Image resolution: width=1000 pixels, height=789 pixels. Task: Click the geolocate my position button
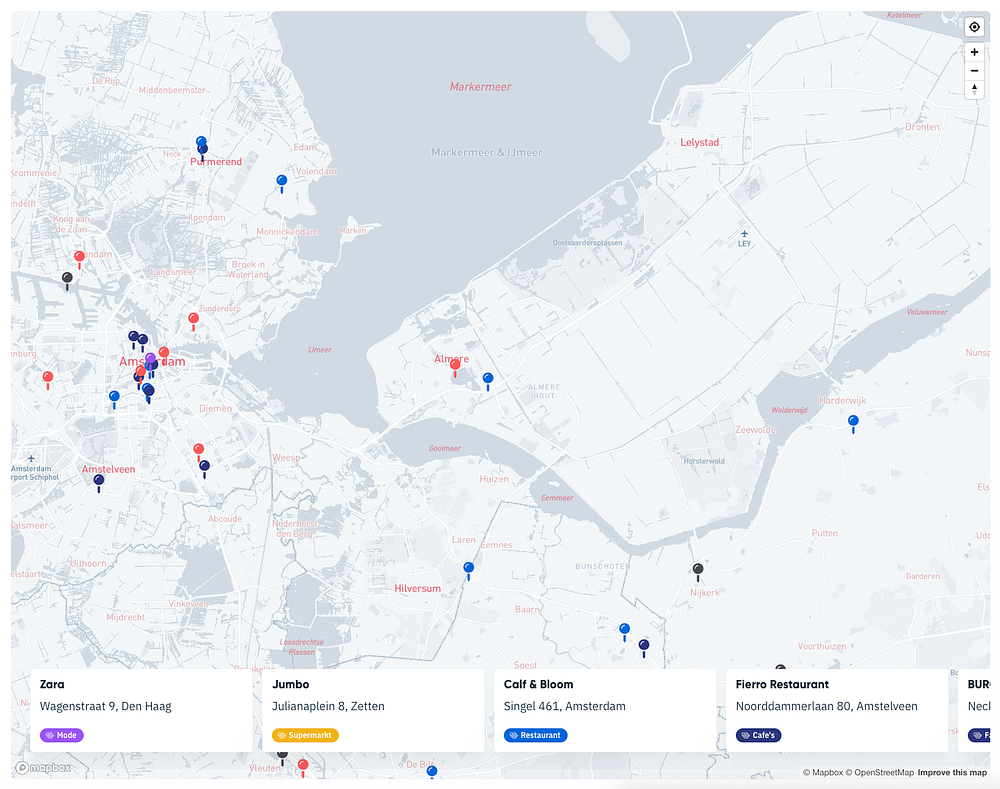(x=974, y=27)
